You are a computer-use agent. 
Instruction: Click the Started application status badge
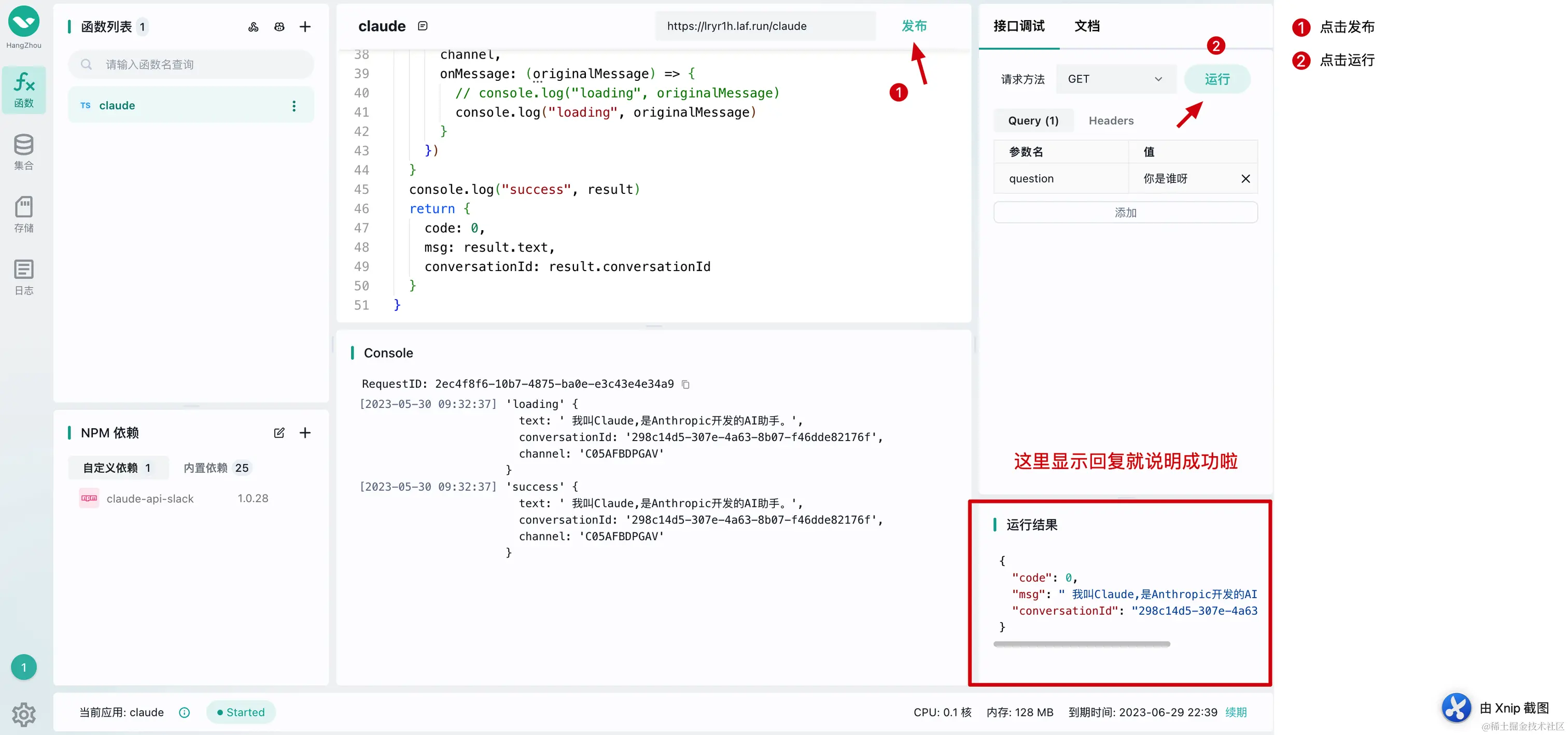pyautogui.click(x=241, y=713)
